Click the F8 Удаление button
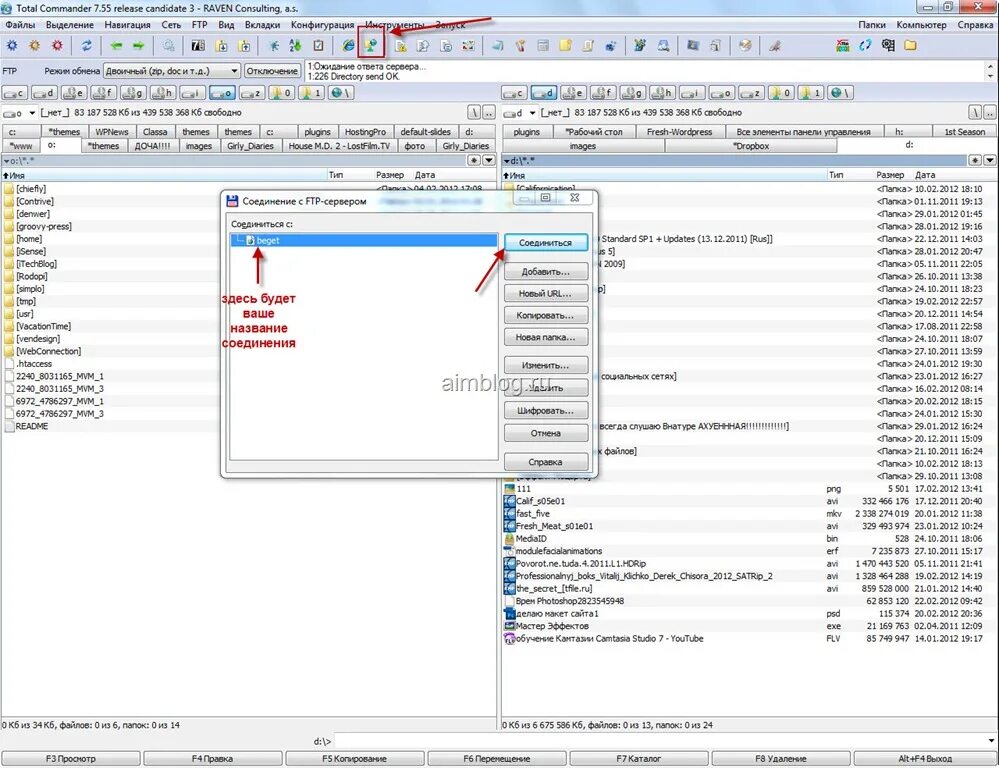Screen dimensions: 999x768 780,758
